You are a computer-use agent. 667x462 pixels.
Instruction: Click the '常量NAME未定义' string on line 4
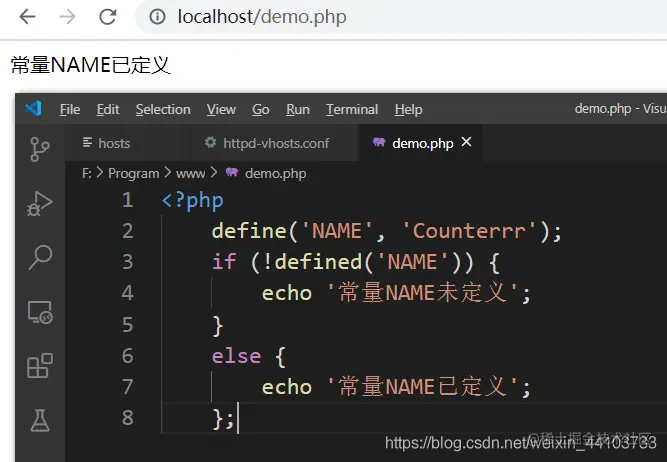422,293
